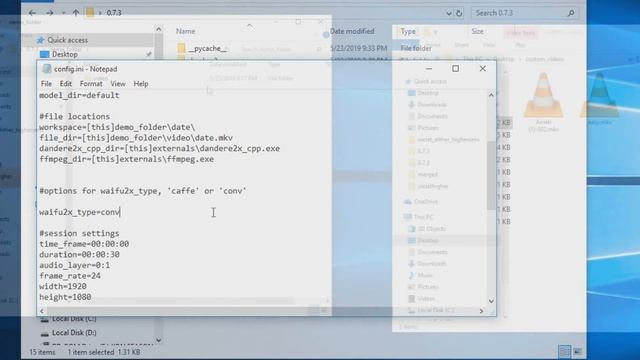Select This PC in the faded sidebar
The image size is (640, 360).
point(419,217)
